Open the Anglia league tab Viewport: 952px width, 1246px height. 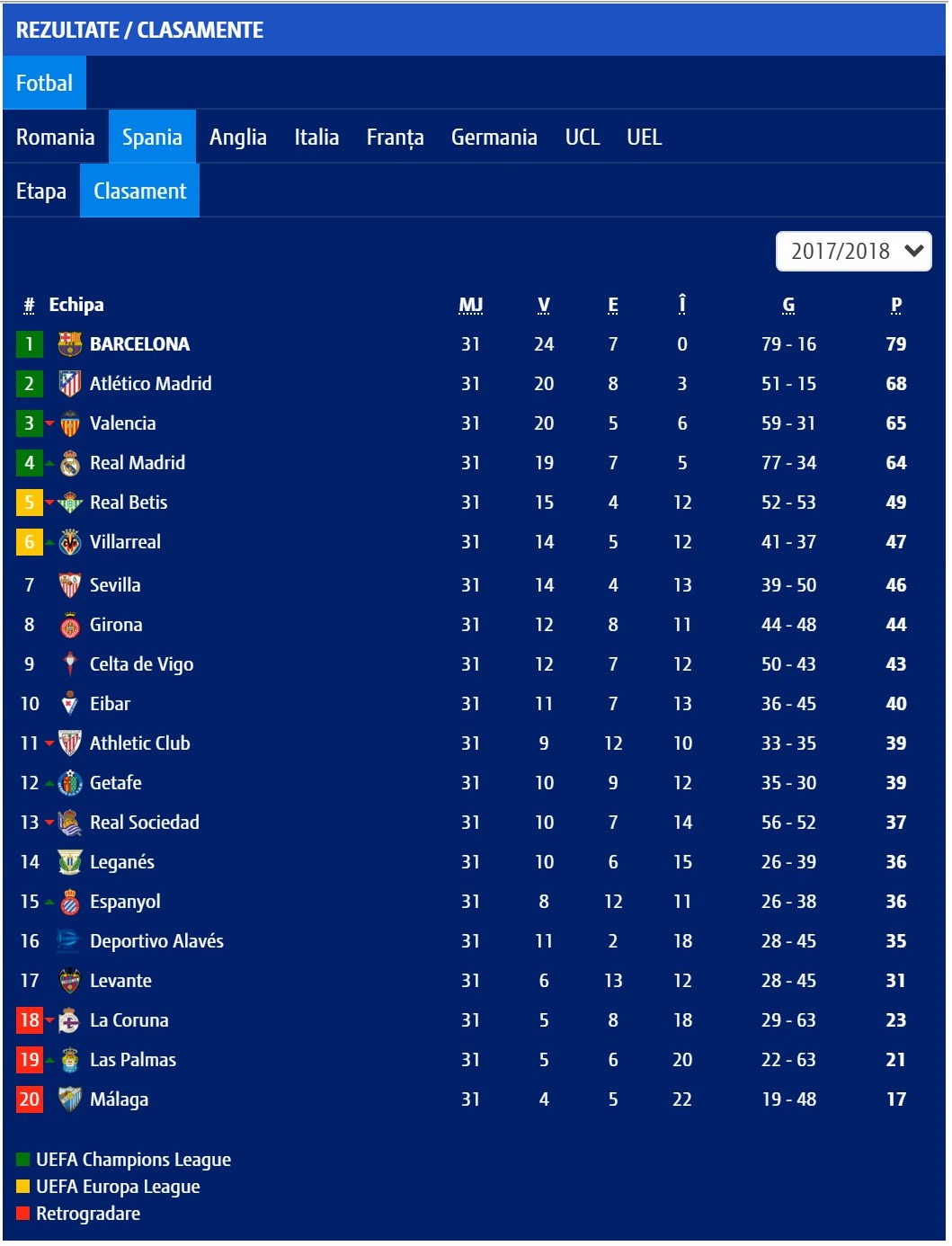point(238,137)
